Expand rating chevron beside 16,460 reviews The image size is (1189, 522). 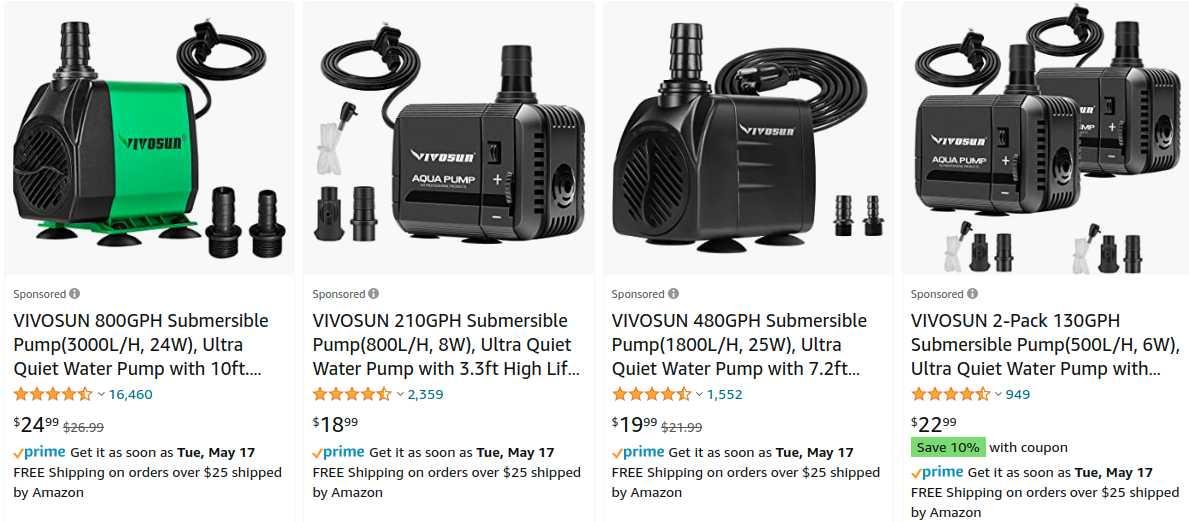[101, 395]
